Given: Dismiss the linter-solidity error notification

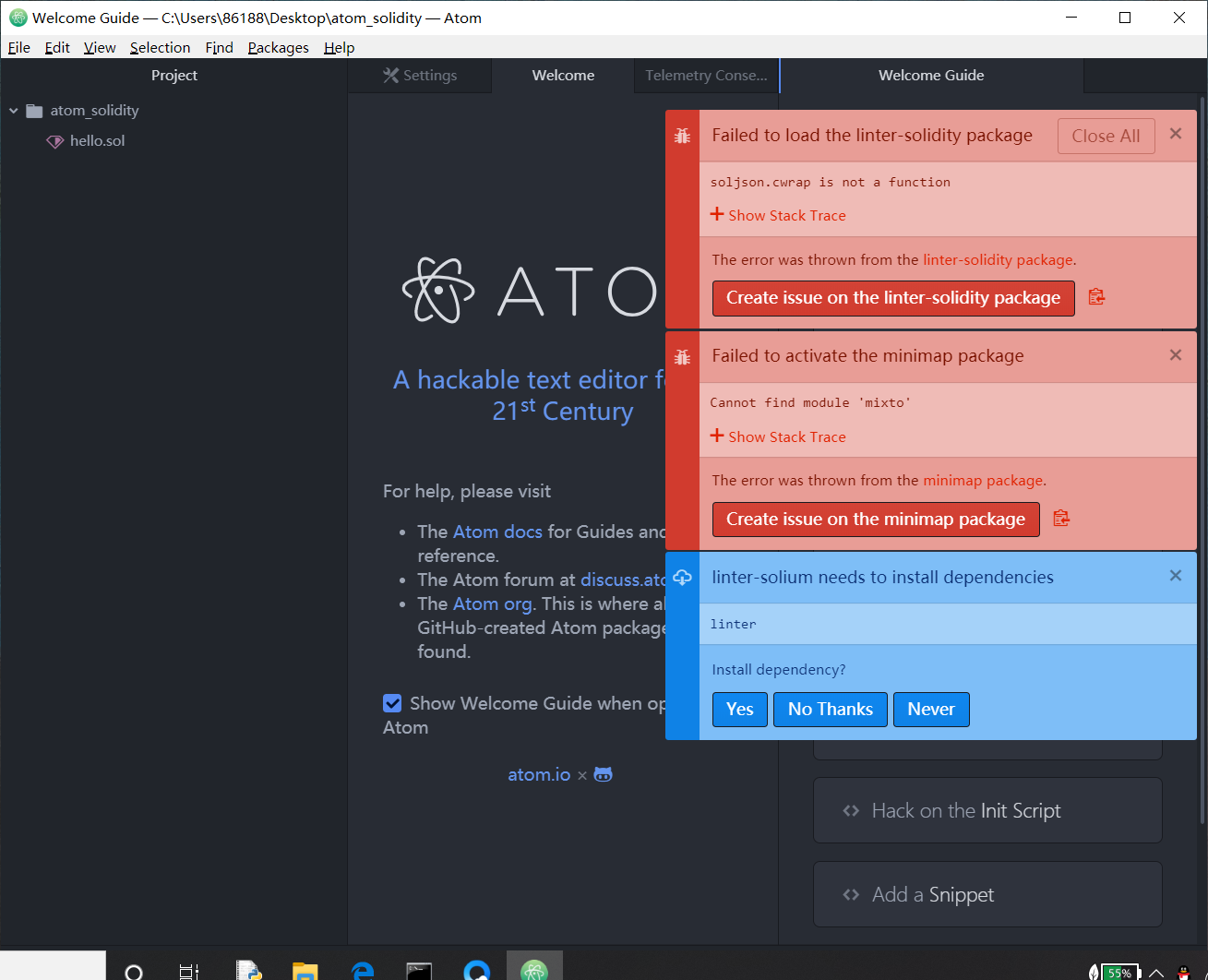Looking at the screenshot, I should 1176,134.
